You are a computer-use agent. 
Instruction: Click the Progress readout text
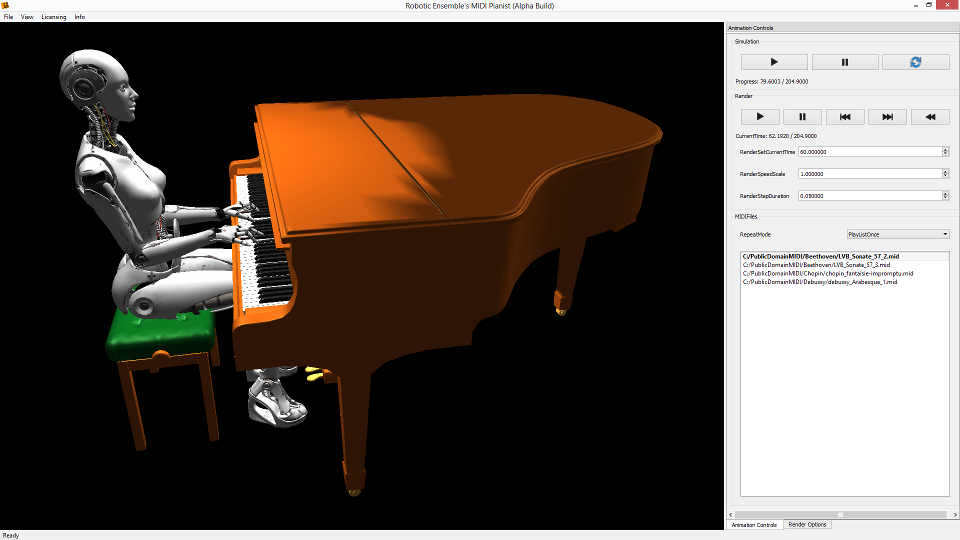click(x=771, y=81)
